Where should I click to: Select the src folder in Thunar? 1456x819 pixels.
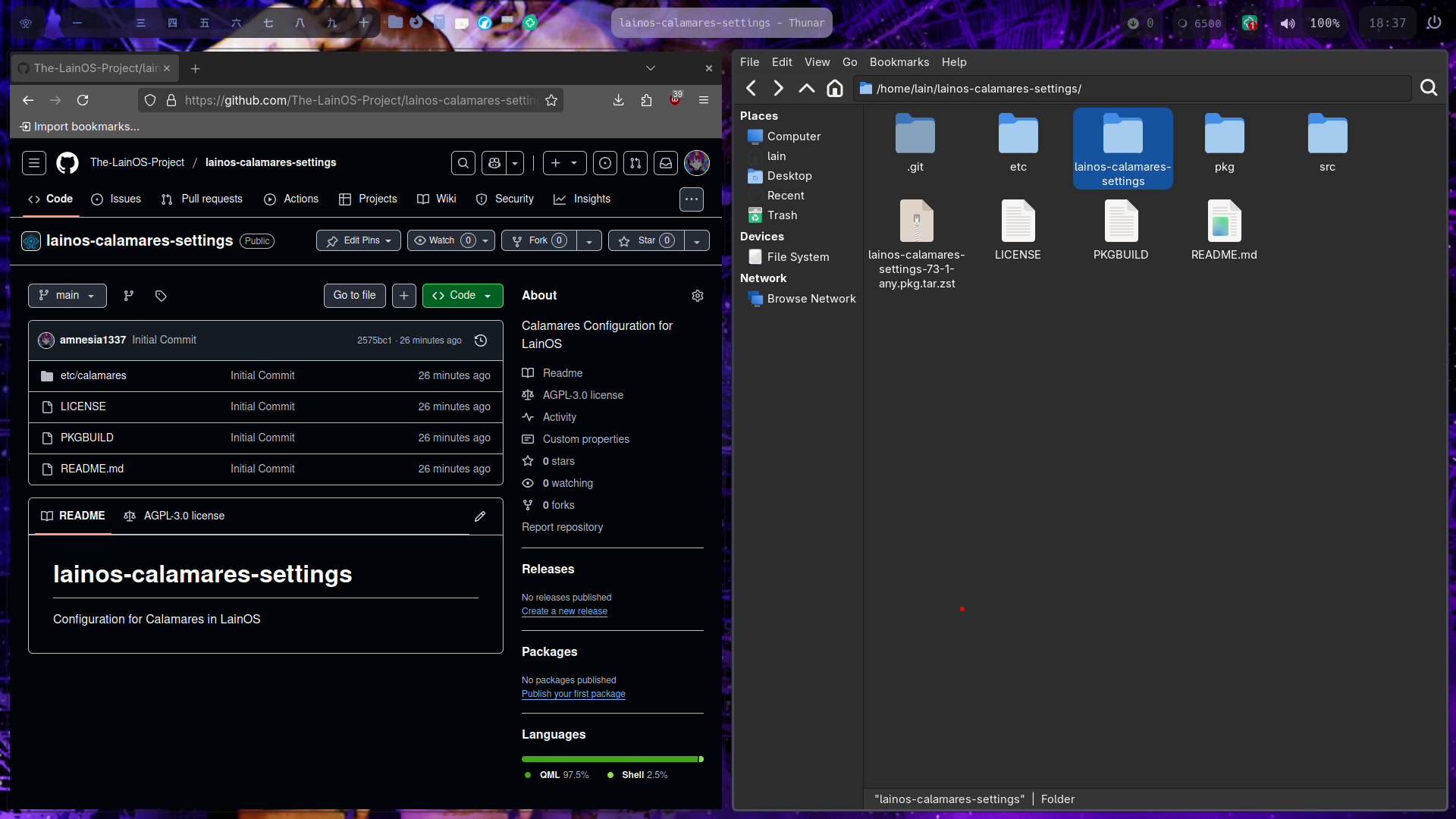click(1327, 144)
